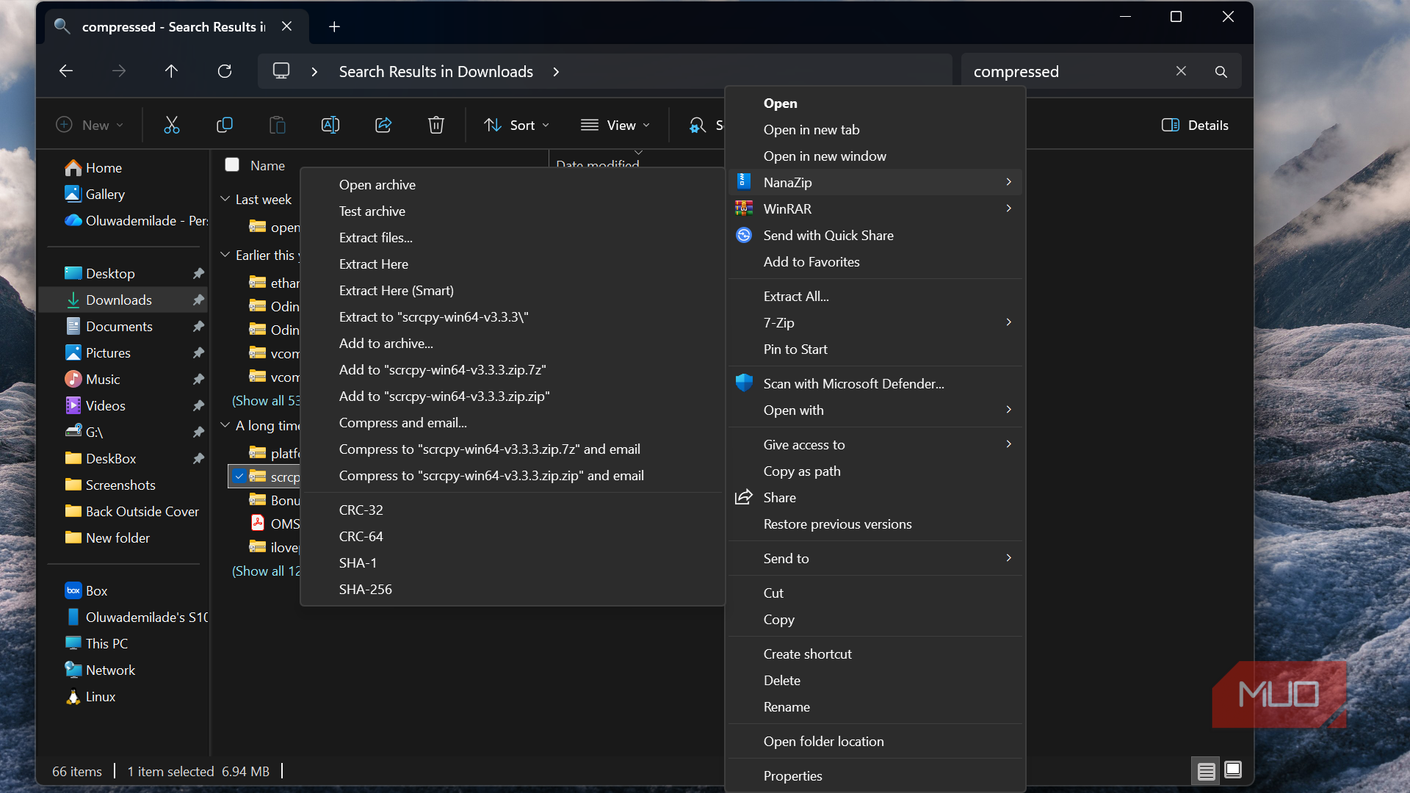Expand the WinRAR submenu
Viewport: 1410px width, 793px height.
coord(875,209)
